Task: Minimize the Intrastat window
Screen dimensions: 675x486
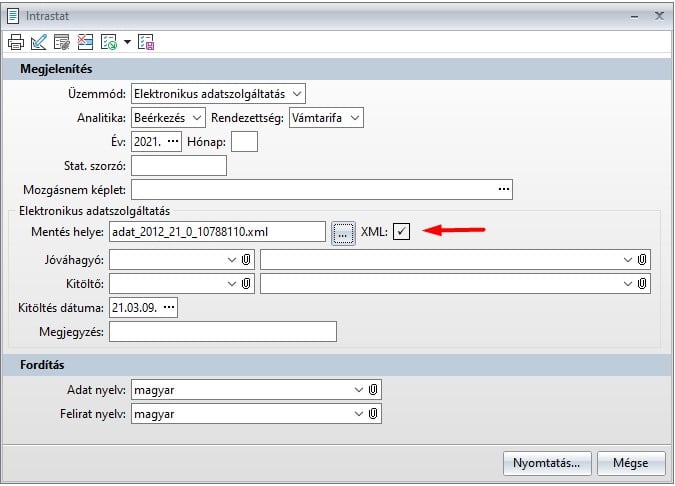Action: pyautogui.click(x=635, y=17)
